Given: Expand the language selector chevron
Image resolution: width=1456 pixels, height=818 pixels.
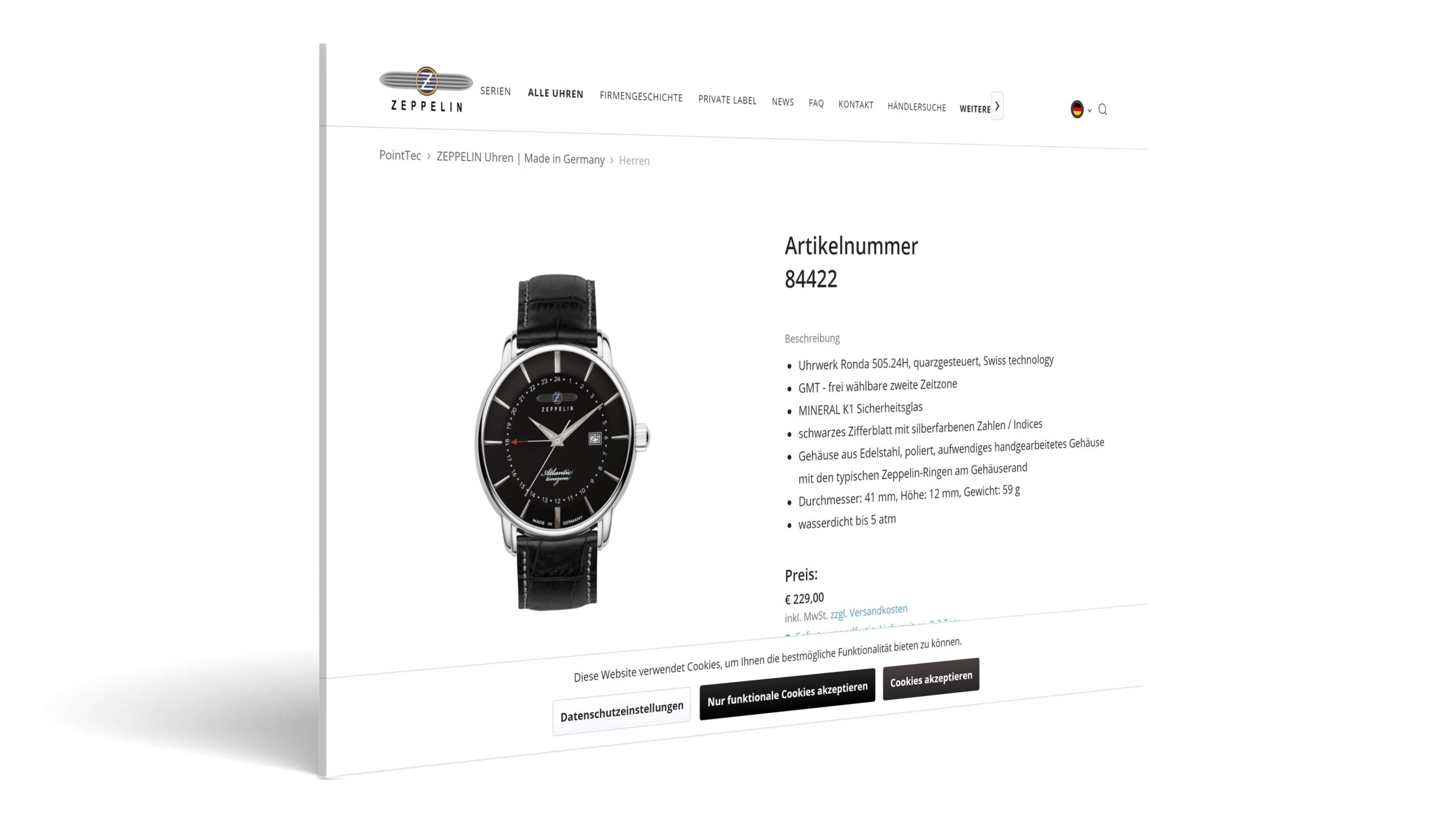Looking at the screenshot, I should pos(1089,110).
